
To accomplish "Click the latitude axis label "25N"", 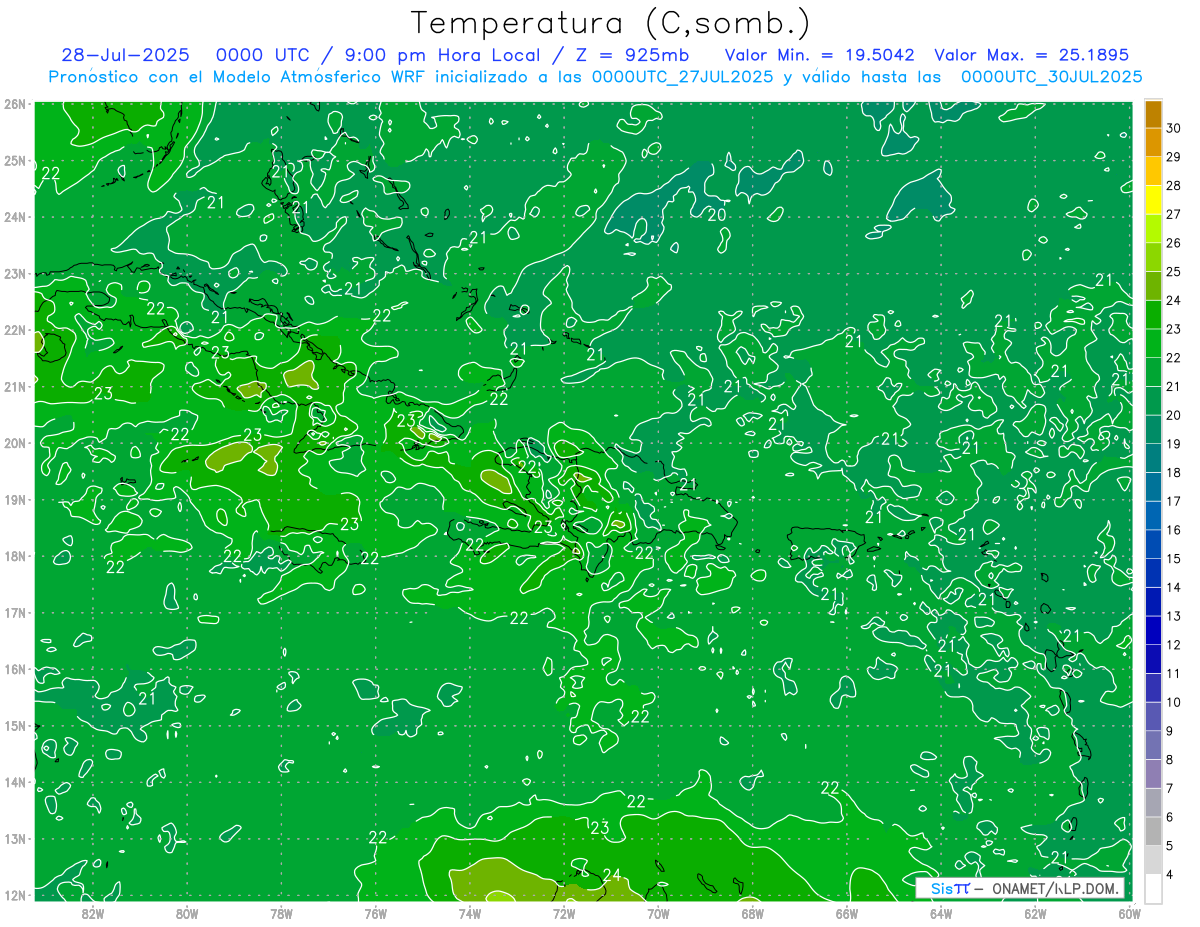I will click(x=15, y=161).
